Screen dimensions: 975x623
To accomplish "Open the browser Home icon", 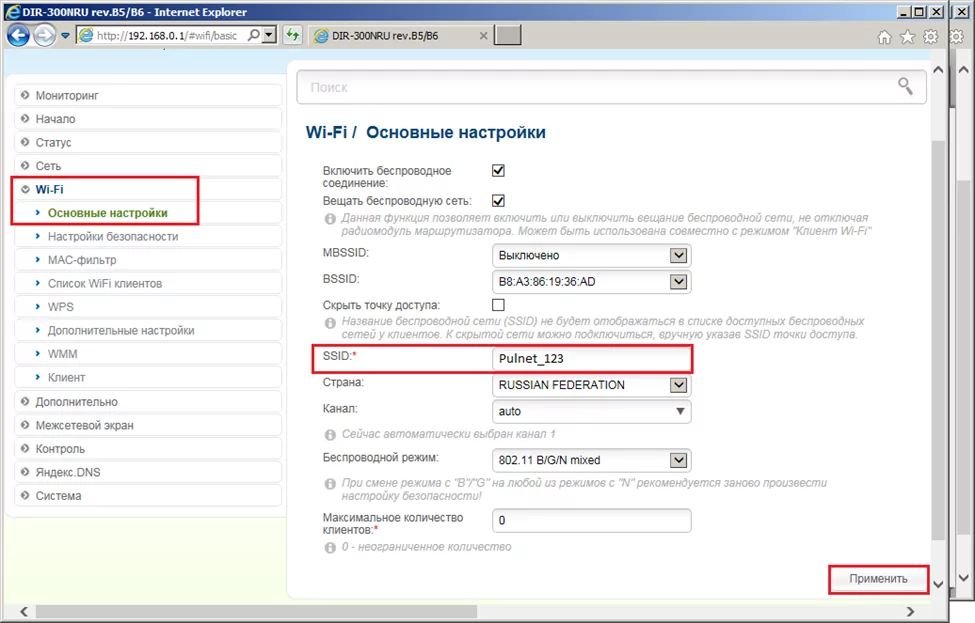I will pyautogui.click(x=884, y=37).
